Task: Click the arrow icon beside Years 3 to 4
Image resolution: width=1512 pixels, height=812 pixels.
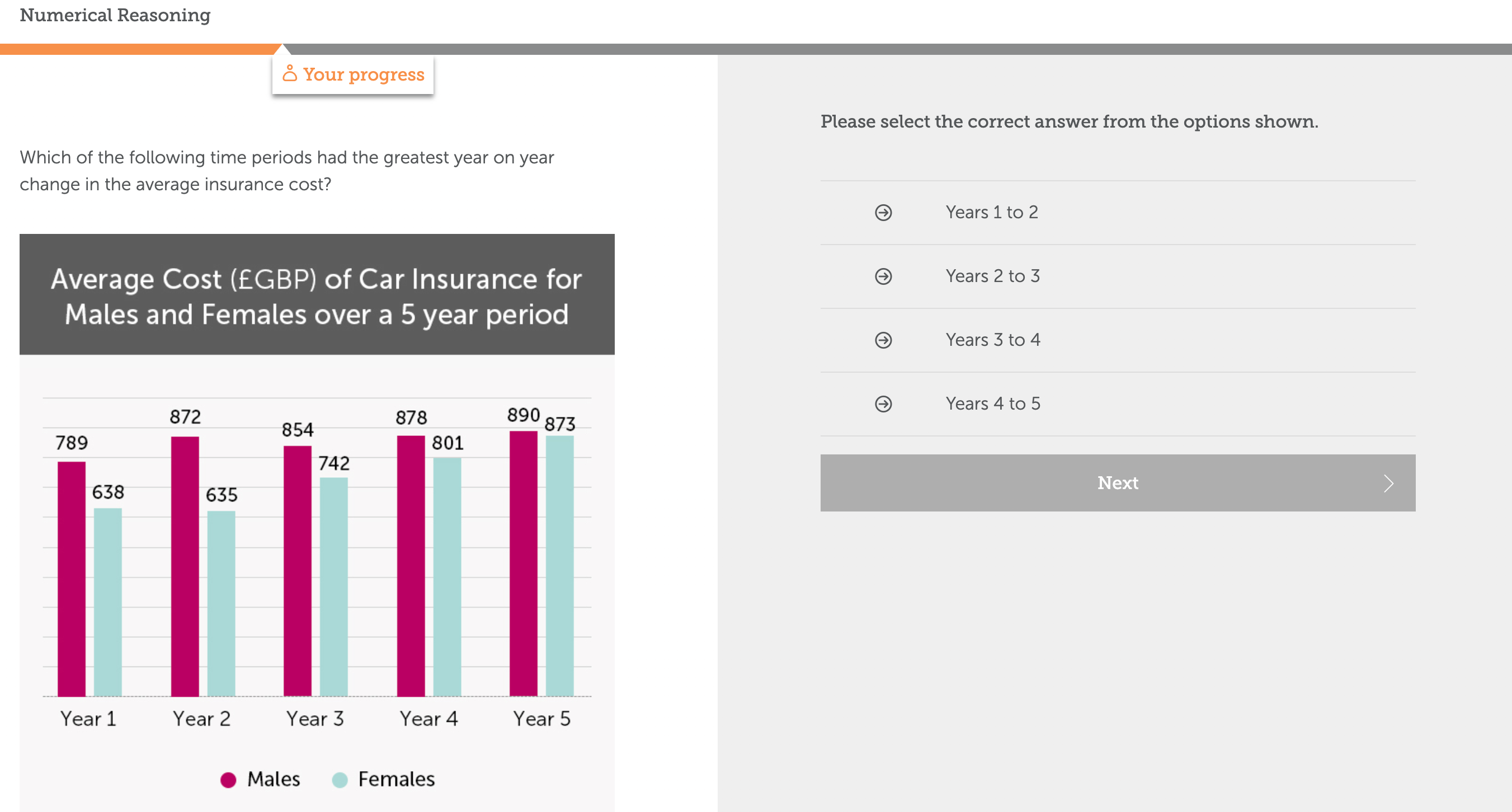Action: click(x=883, y=340)
